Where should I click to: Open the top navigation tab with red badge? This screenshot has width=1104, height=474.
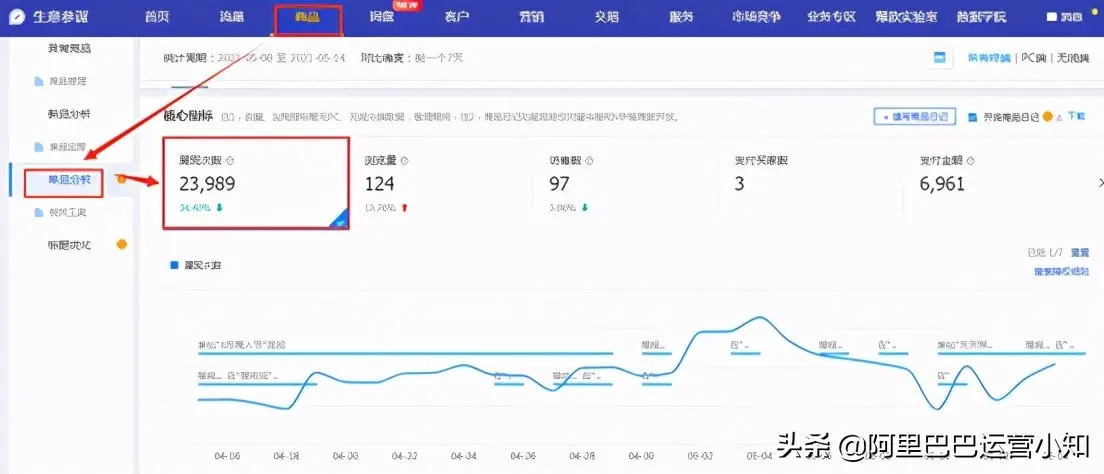(384, 17)
